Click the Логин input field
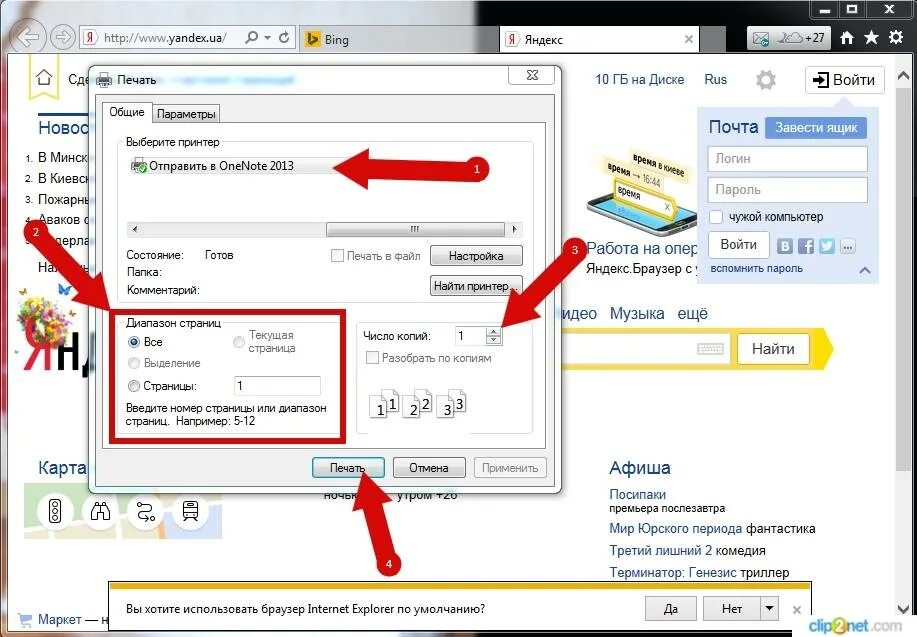This screenshot has width=917, height=637. [787, 159]
